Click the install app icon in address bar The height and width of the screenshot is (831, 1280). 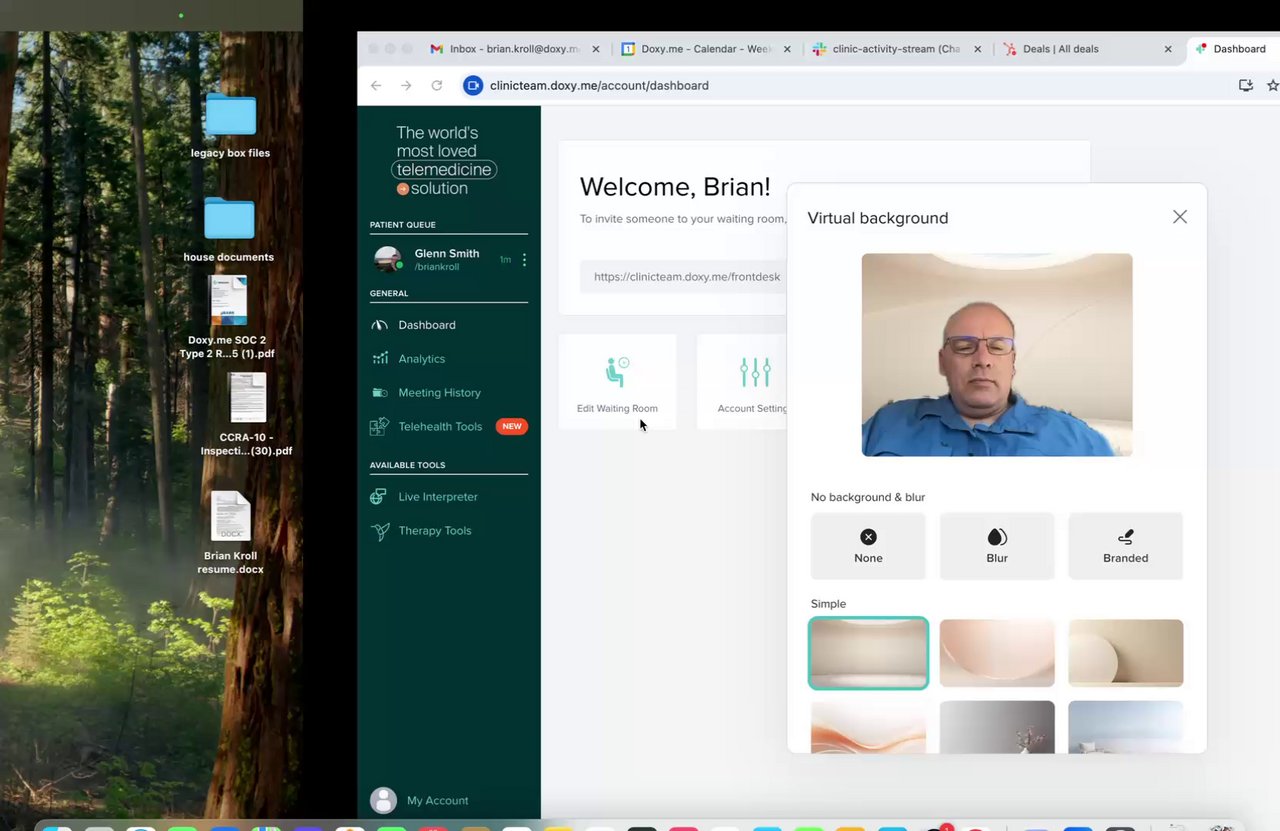click(1246, 86)
